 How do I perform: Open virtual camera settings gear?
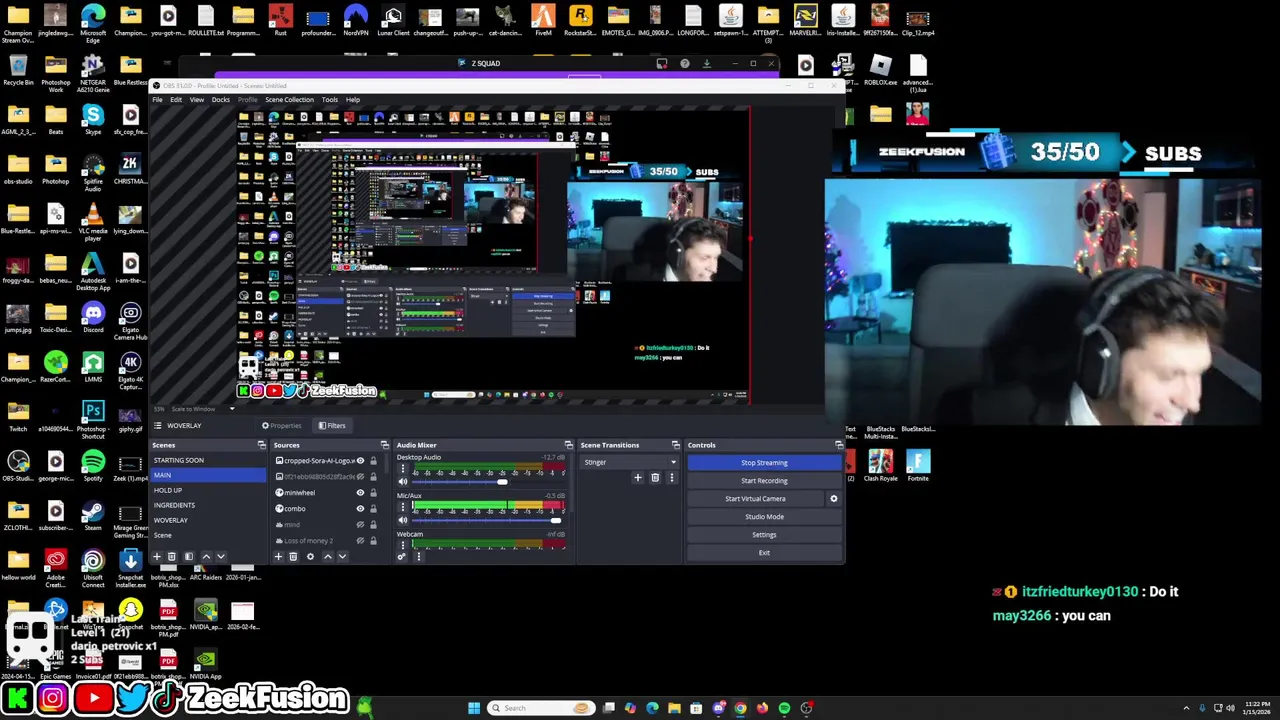coord(834,498)
